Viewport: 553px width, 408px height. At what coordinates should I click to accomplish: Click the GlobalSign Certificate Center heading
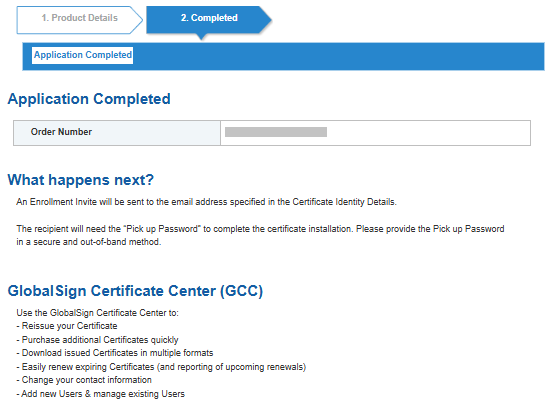tap(135, 291)
